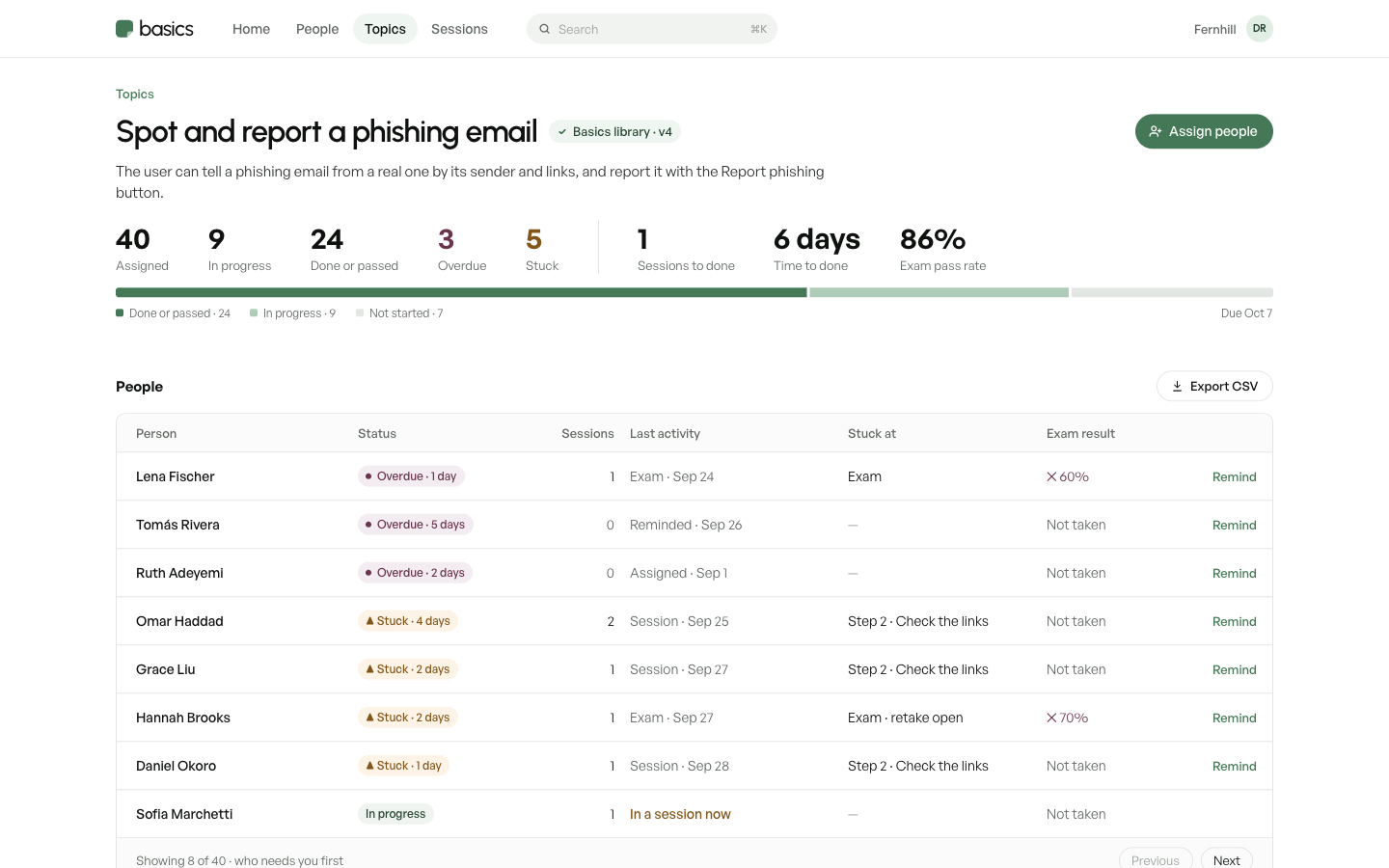The height and width of the screenshot is (868, 1389).
Task: Select the Topics nav tab
Action: [385, 29]
